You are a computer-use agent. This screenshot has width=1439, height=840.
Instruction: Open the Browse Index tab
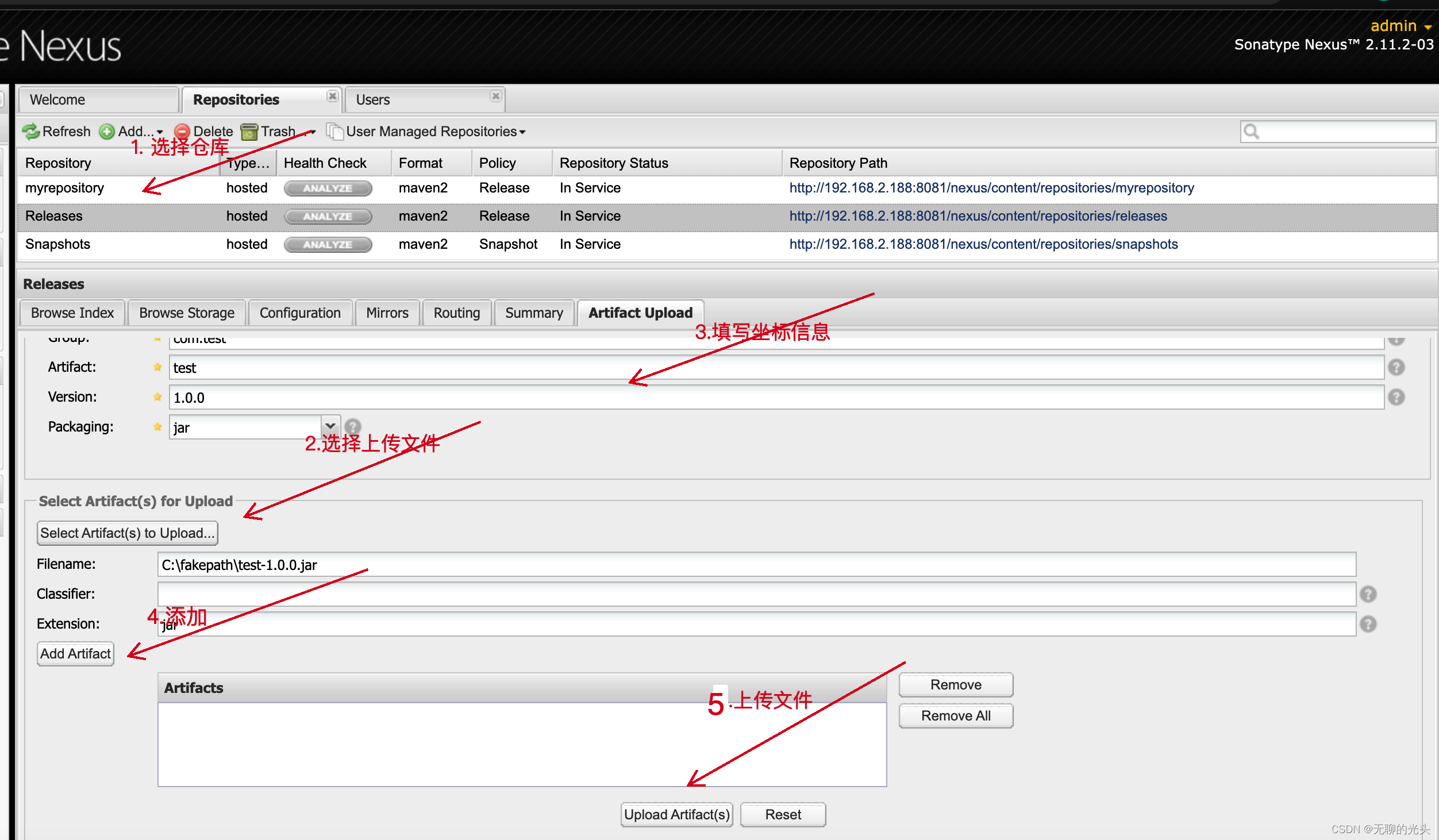click(72, 313)
